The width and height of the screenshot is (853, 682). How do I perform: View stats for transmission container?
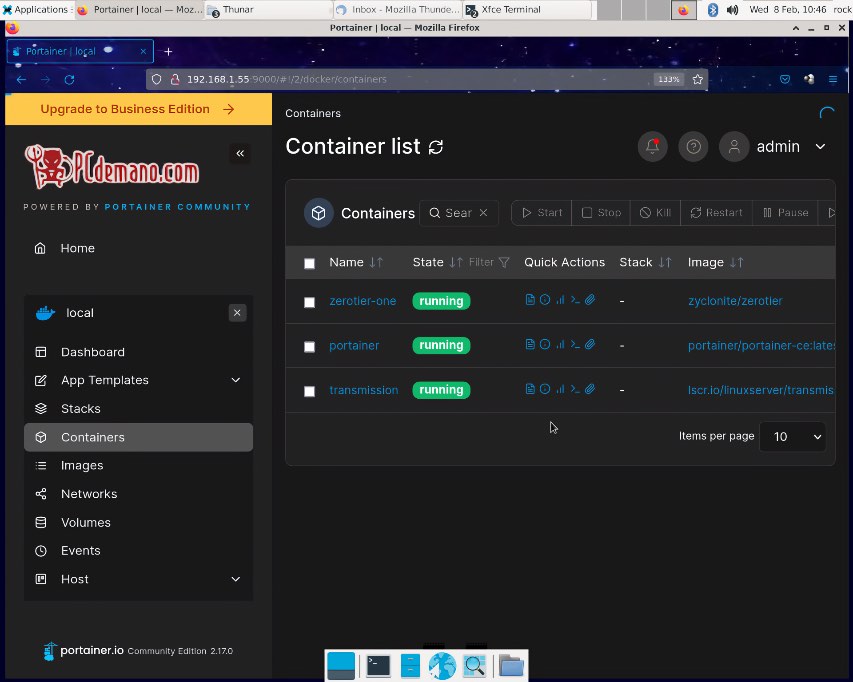[x=560, y=389]
